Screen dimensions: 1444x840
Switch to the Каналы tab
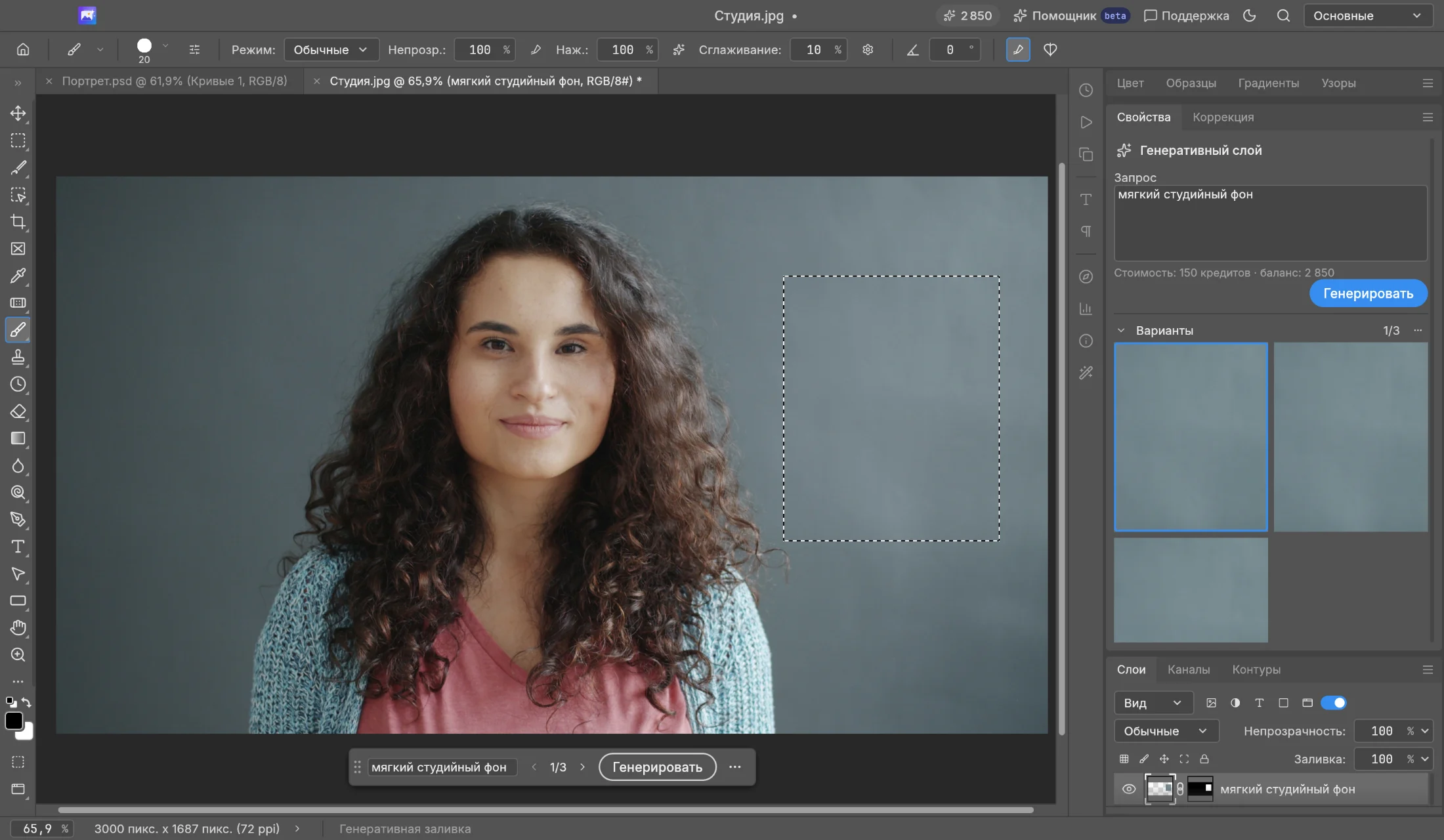click(x=1188, y=669)
